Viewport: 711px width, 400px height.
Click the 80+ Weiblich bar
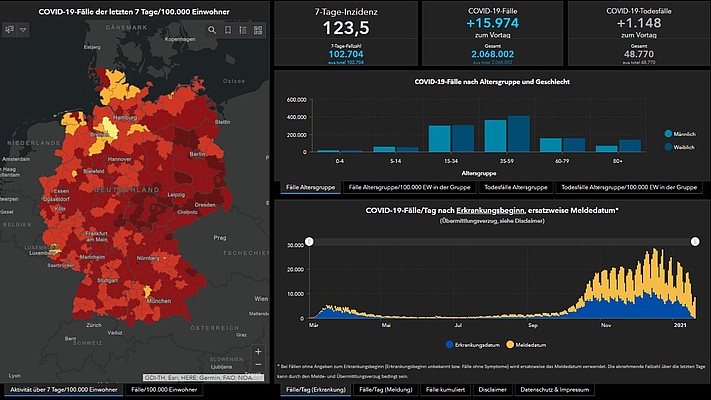pos(630,146)
